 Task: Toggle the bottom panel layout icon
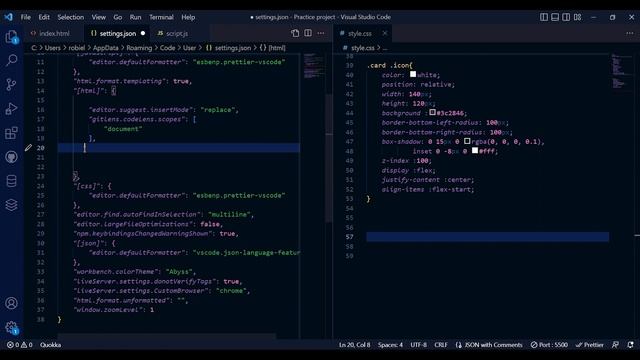[555, 17]
